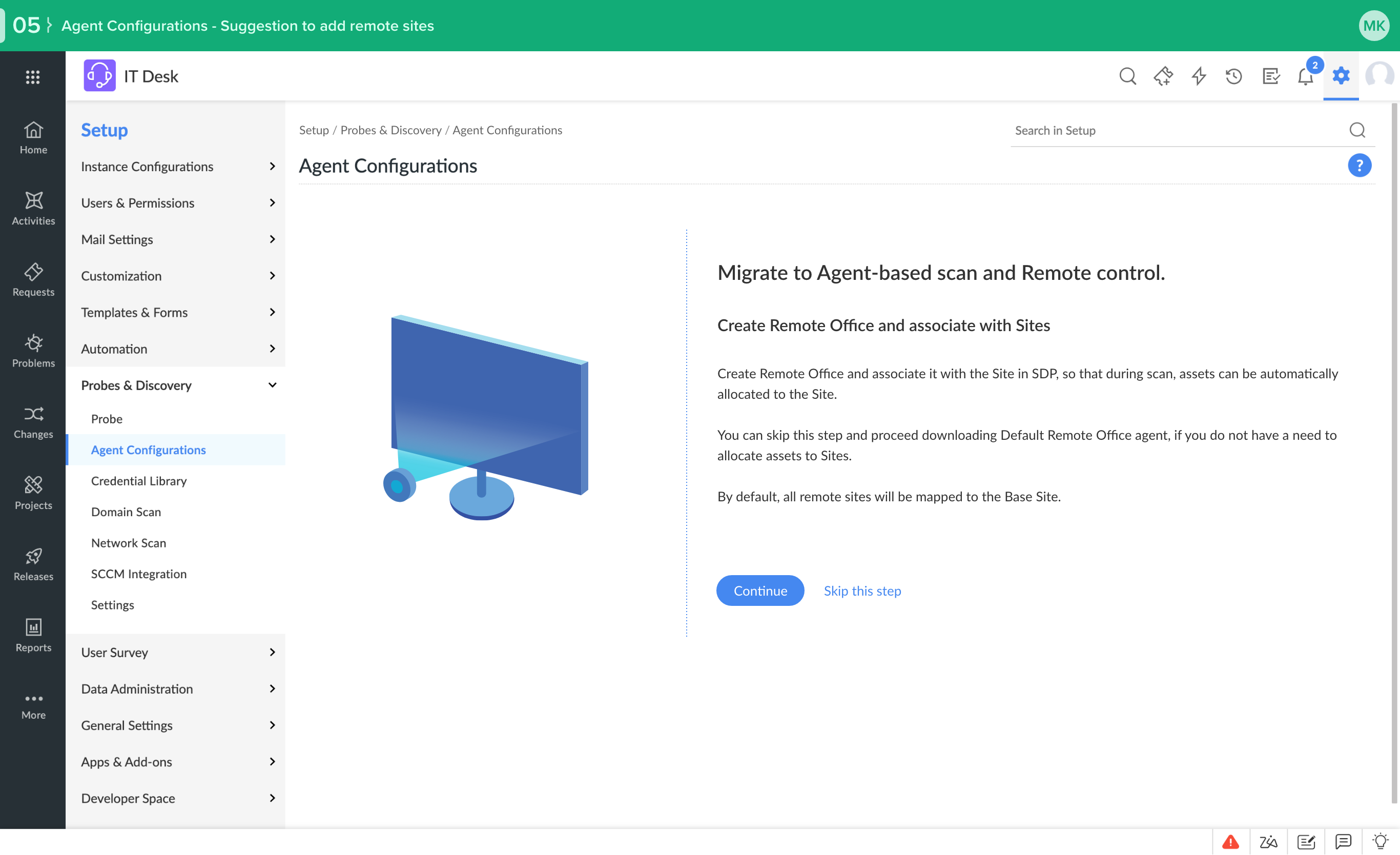Click the page vertical scrollbar
1400x855 pixels.
coord(1394,453)
